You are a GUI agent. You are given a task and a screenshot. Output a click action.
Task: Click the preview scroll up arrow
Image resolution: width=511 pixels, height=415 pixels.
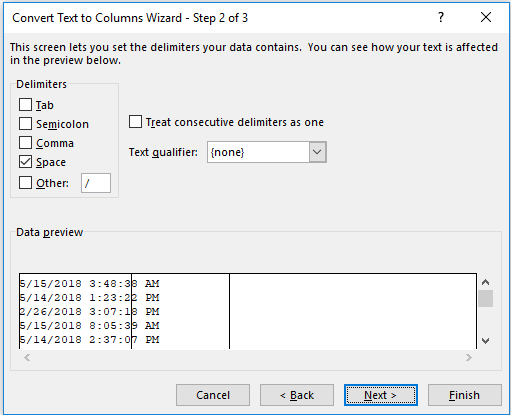(x=486, y=282)
